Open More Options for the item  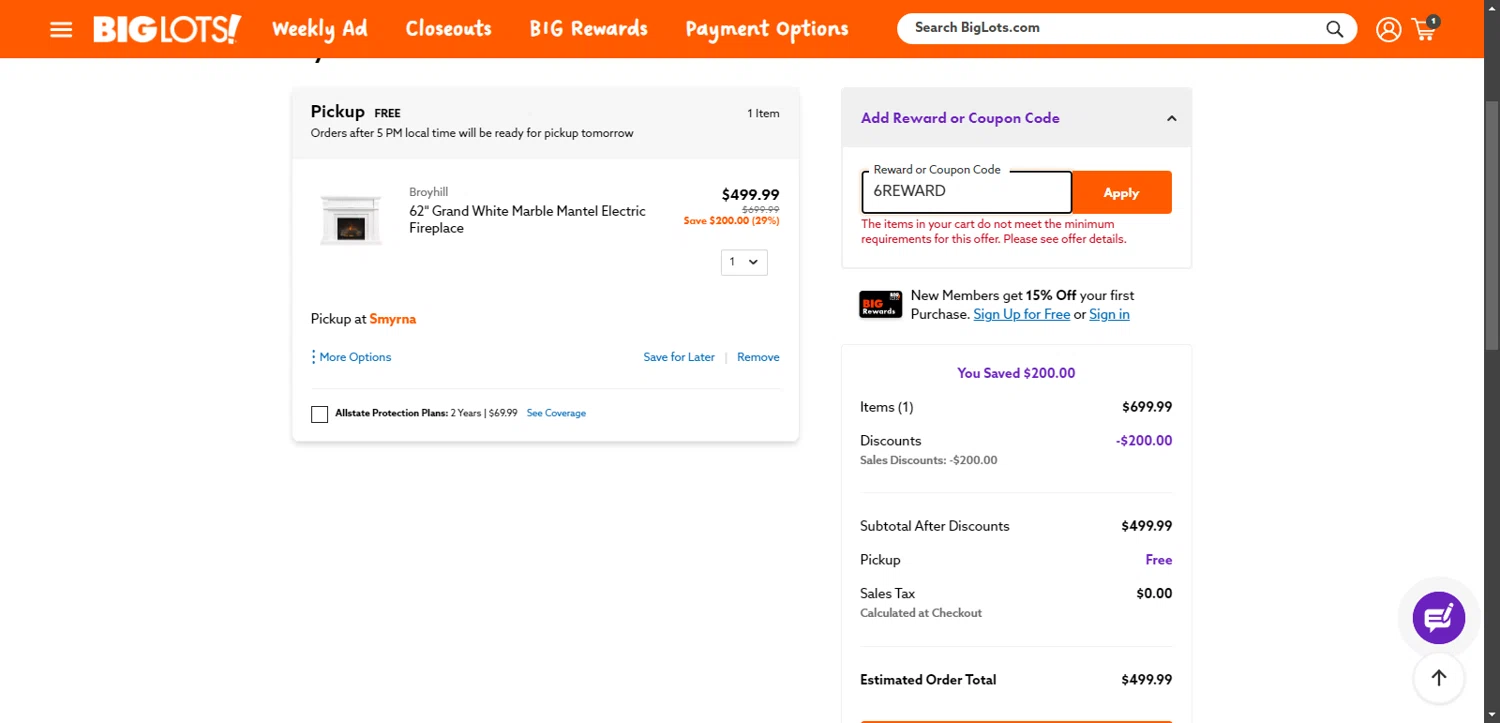click(351, 357)
